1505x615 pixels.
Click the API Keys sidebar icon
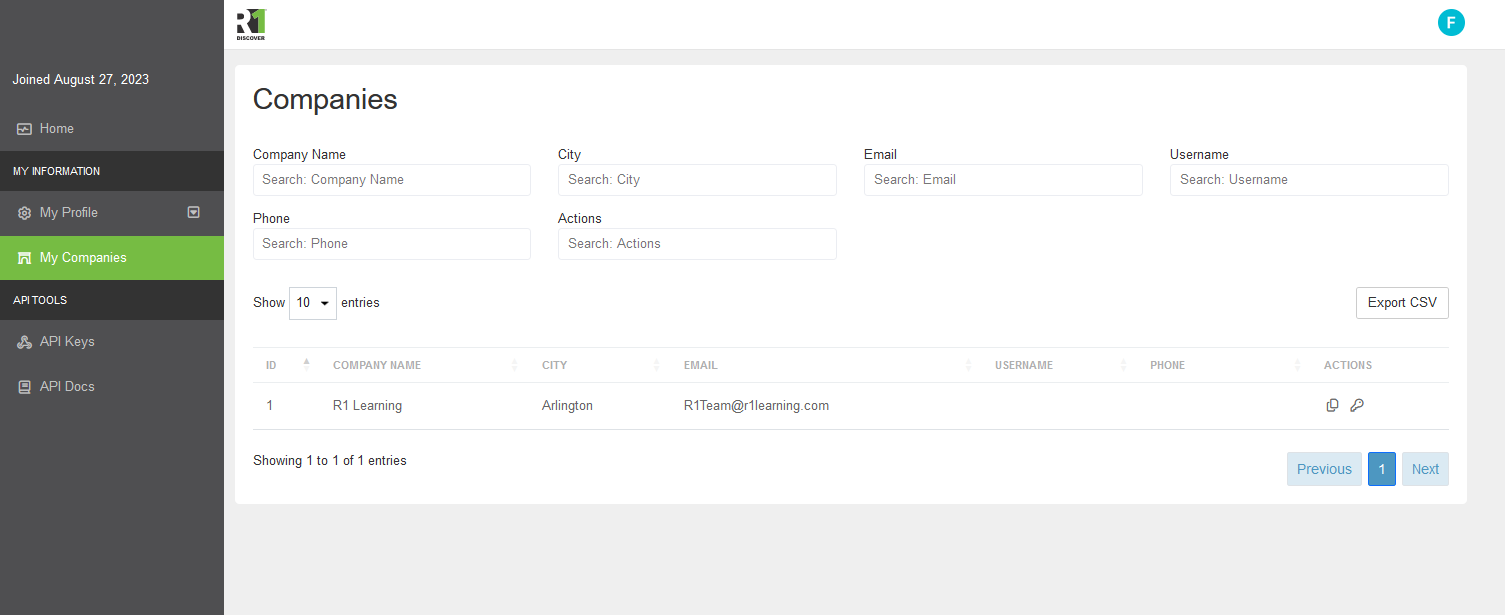[x=25, y=342]
